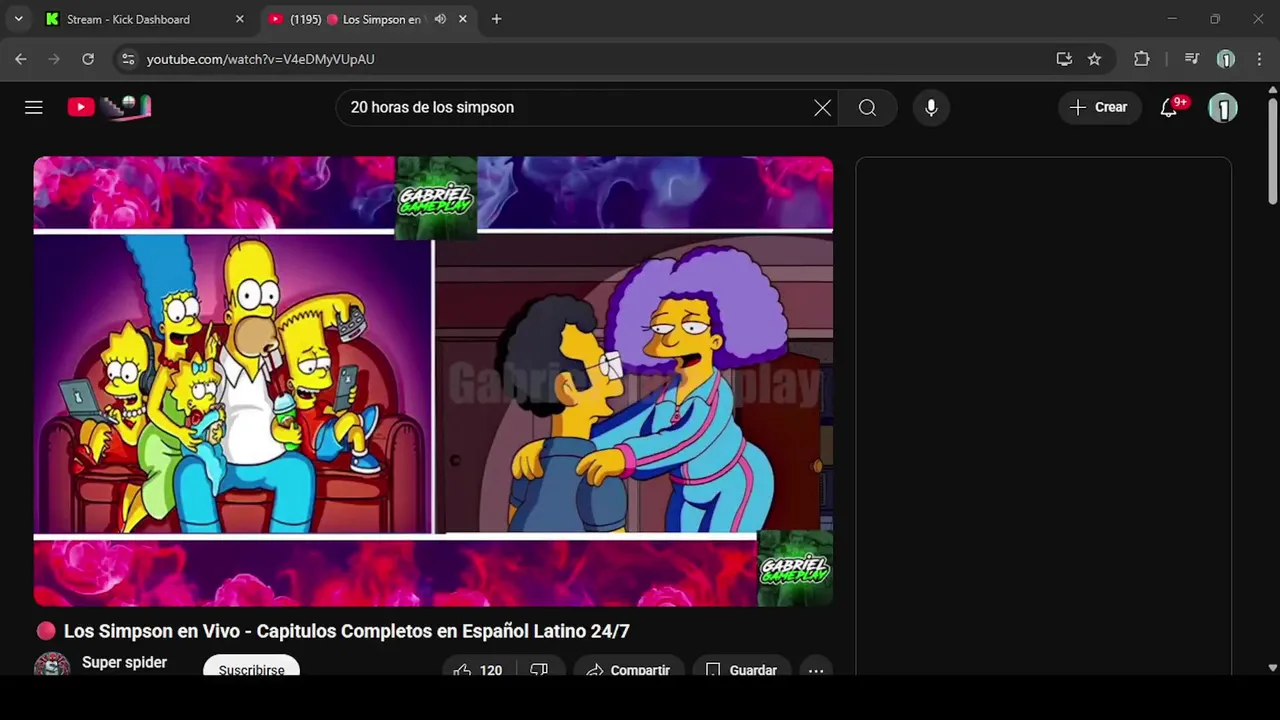This screenshot has width=1280, height=720.
Task: Expand the tab search dropdown arrow
Action: (x=18, y=19)
